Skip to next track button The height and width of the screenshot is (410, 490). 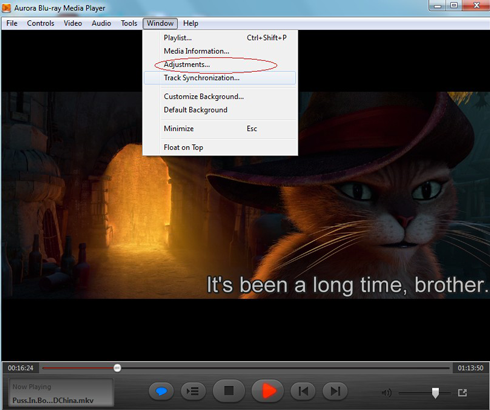[335, 391]
